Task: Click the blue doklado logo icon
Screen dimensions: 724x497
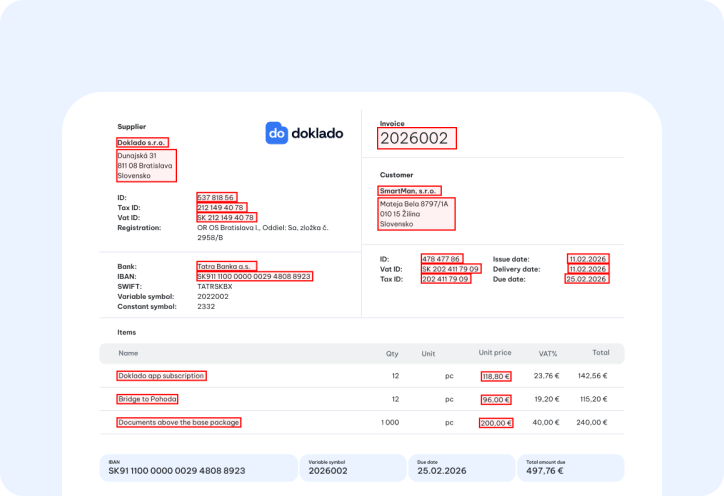Action: coord(277,133)
